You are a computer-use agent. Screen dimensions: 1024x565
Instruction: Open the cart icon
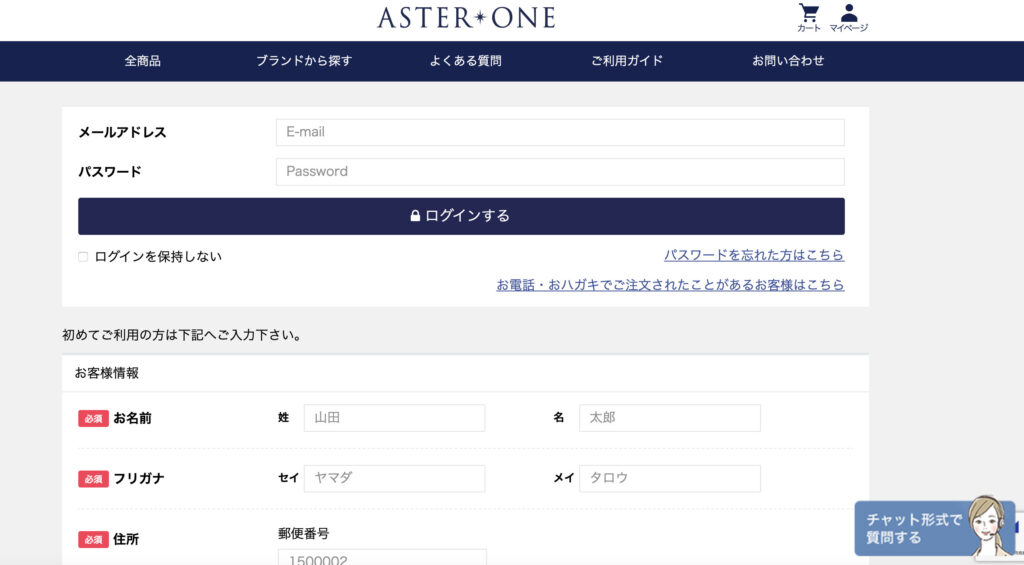click(x=808, y=18)
